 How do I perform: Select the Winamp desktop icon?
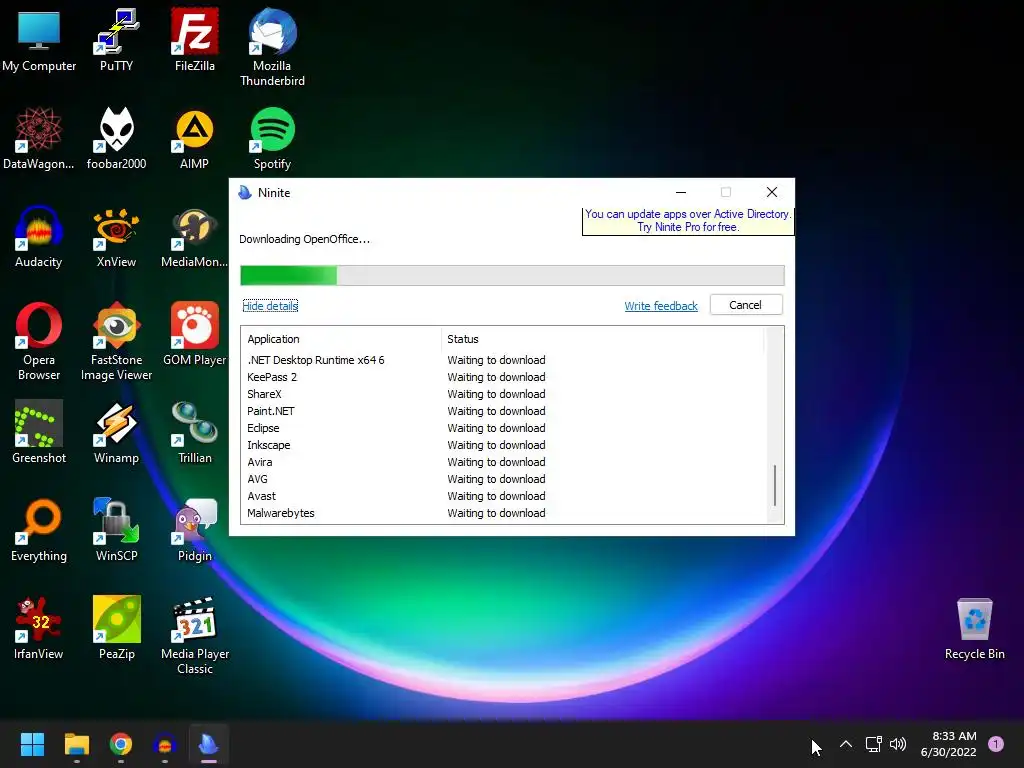(x=116, y=432)
